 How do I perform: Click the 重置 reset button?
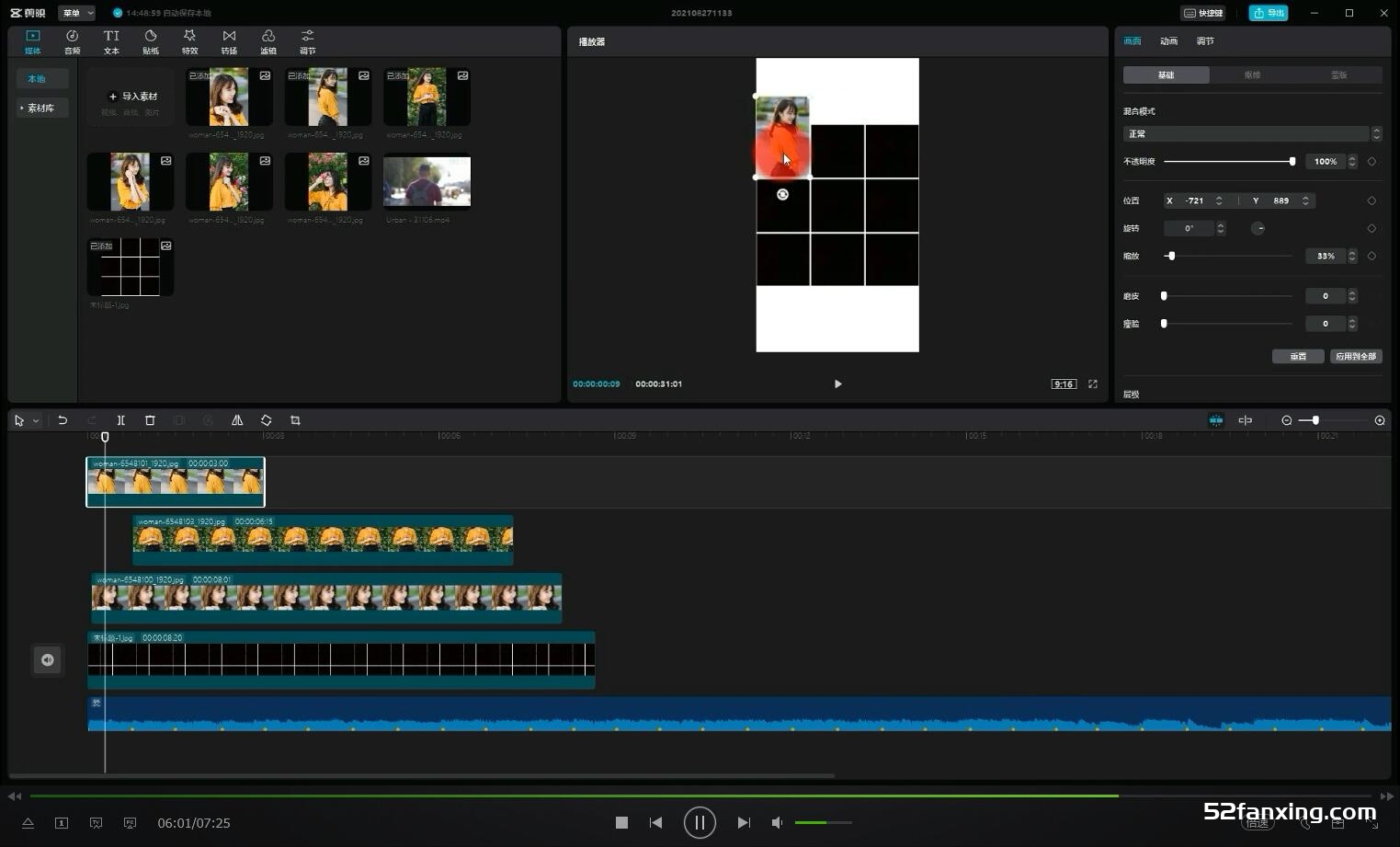[x=1298, y=356]
